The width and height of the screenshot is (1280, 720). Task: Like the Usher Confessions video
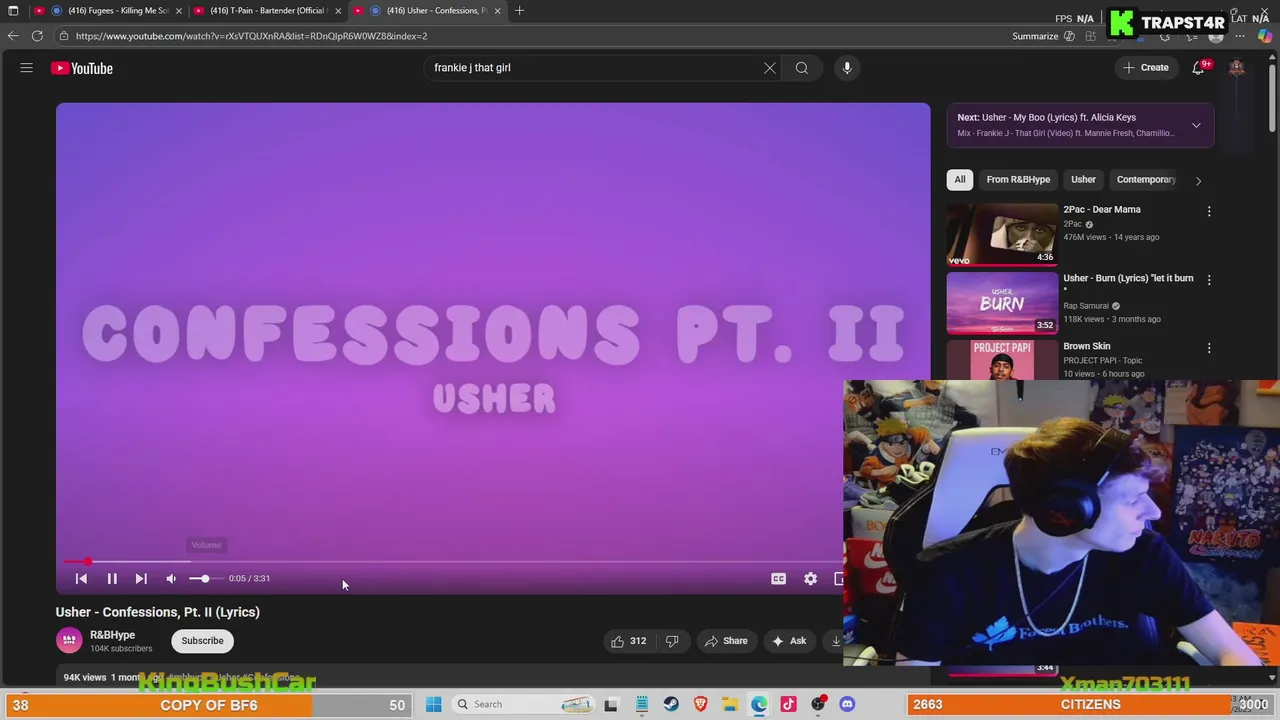(628, 641)
